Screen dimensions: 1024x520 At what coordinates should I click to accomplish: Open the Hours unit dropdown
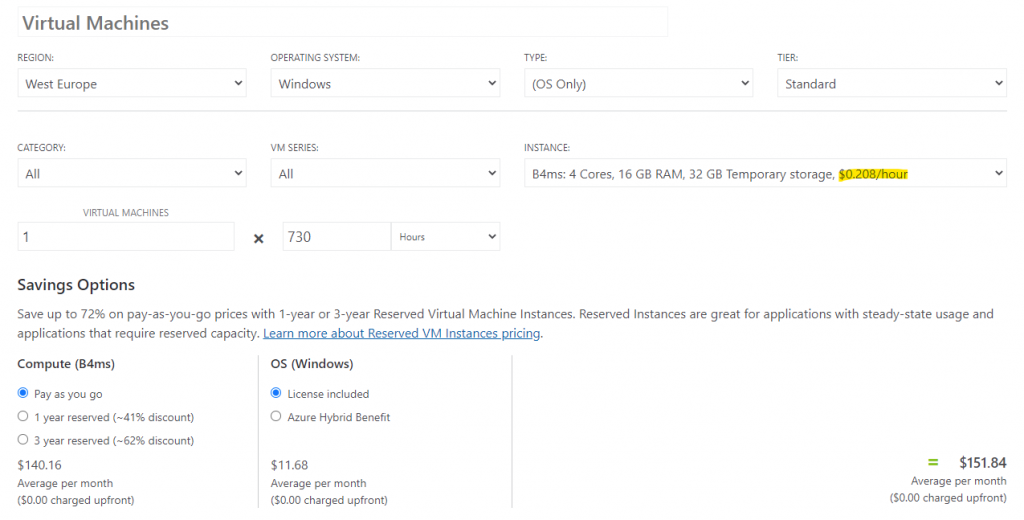(445, 236)
